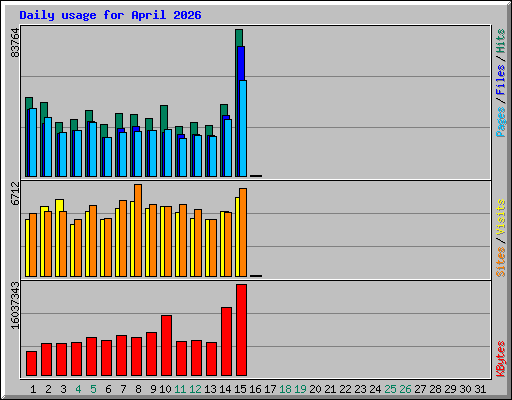Click green weekend day label 12
Image resolution: width=512 pixels, height=400 pixels.
(195, 389)
